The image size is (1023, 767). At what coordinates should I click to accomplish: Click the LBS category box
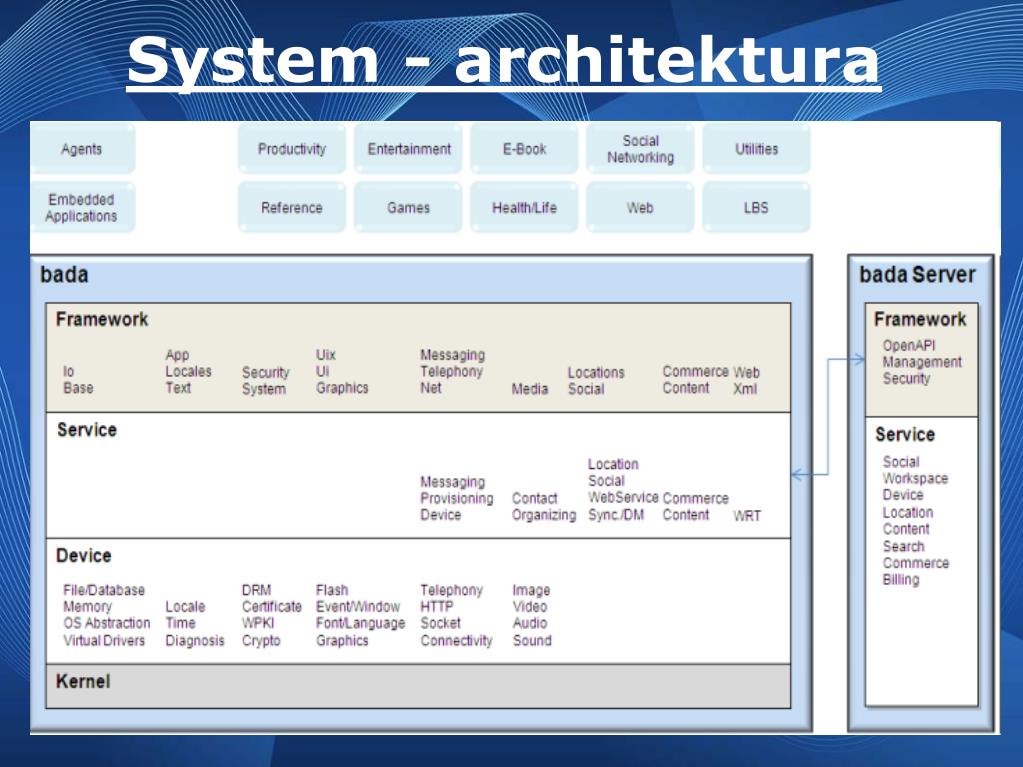click(x=756, y=207)
